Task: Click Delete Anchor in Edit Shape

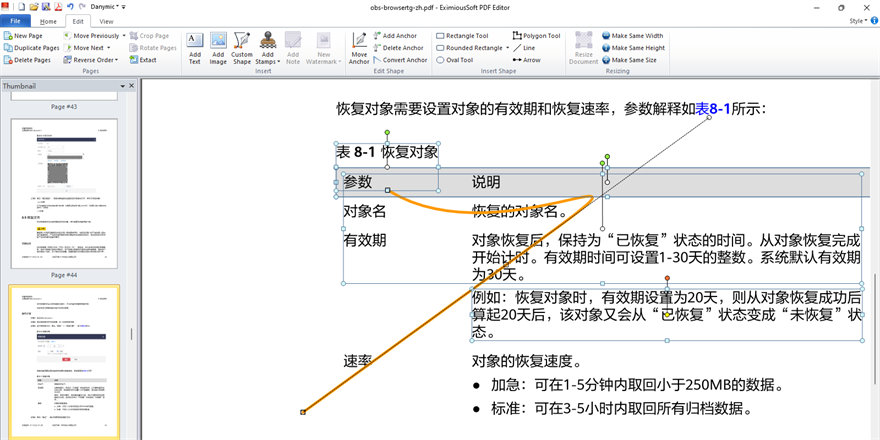Action: pyautogui.click(x=398, y=48)
